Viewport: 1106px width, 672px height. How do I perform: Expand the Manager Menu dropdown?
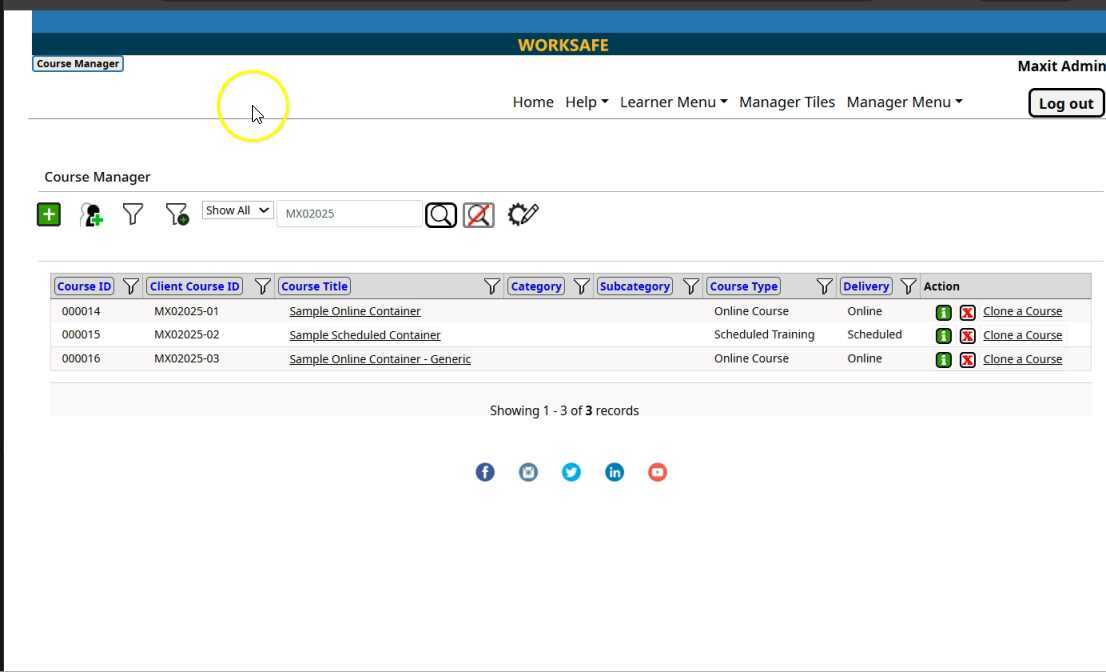904,102
